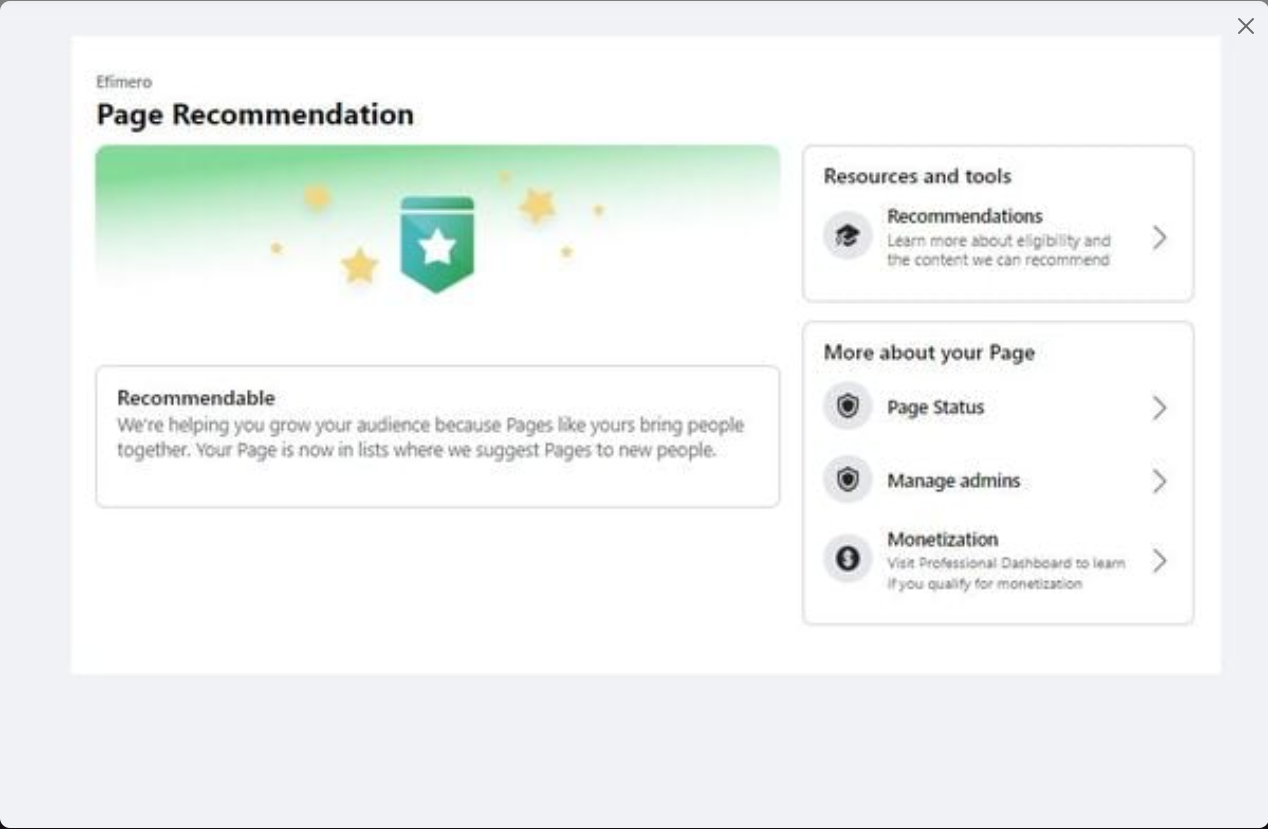Close the Page Recommendation dialog
Screen dimensions: 1268x829
coord(1245,26)
